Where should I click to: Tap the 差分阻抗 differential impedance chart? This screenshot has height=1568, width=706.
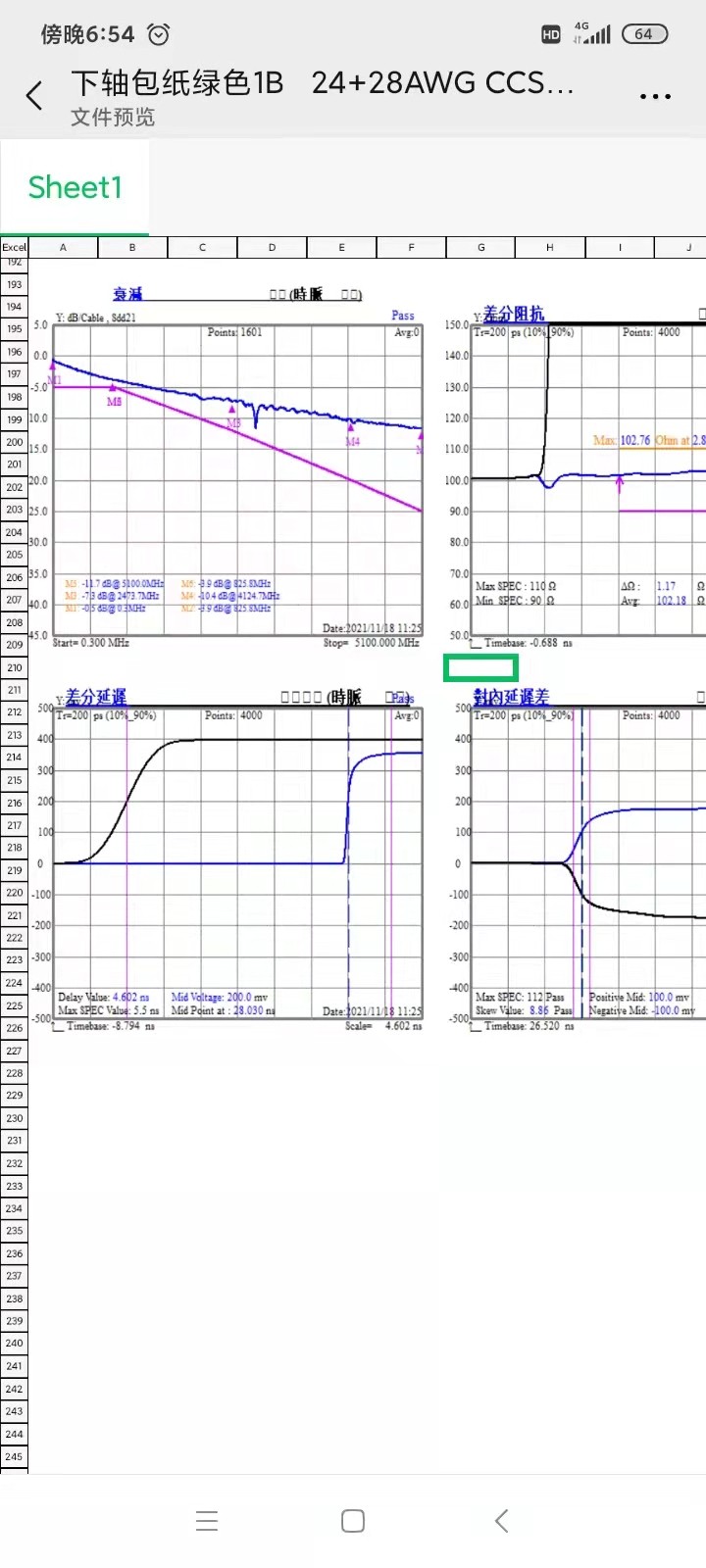[x=586, y=480]
